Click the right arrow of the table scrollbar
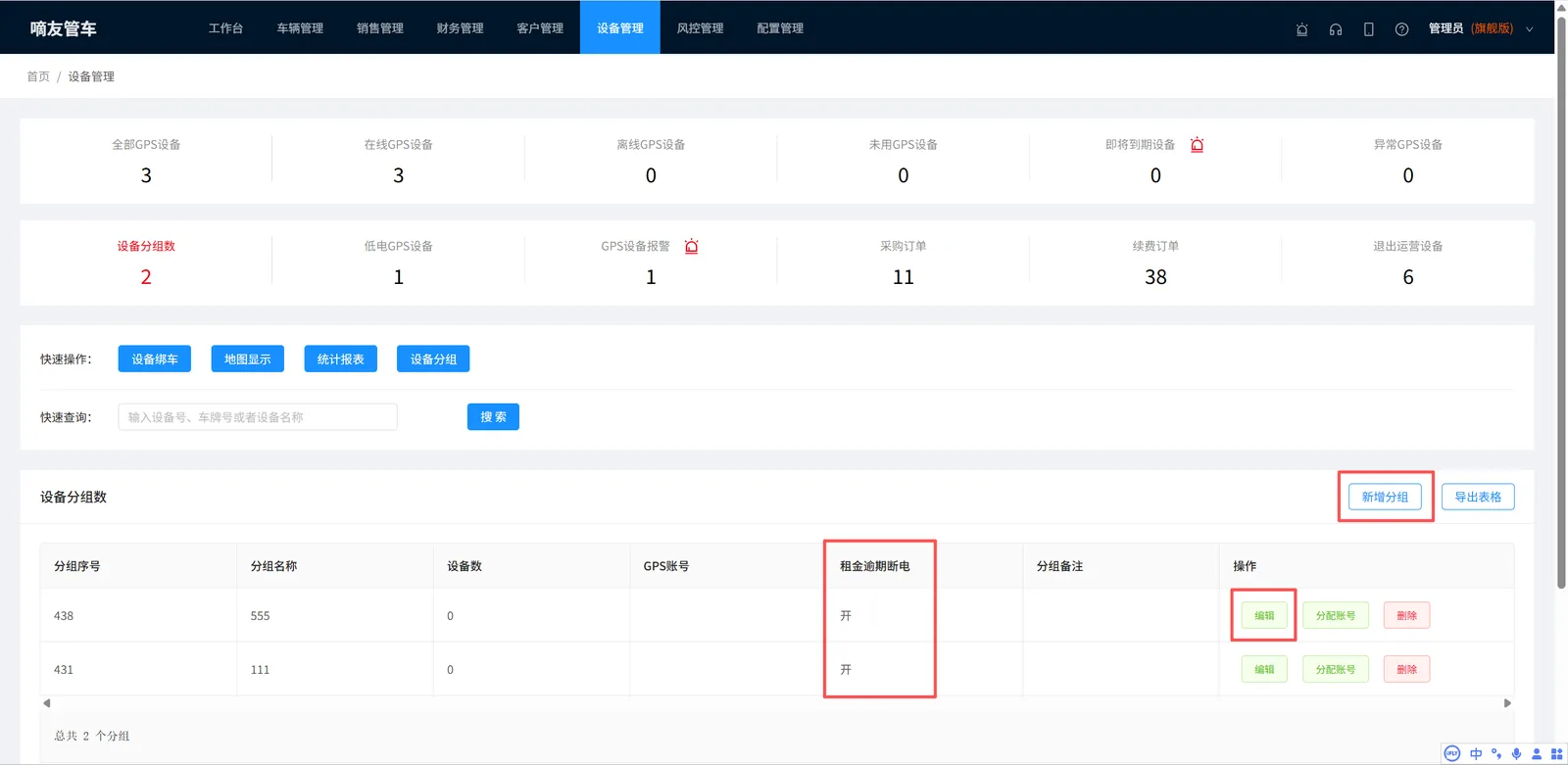1568x765 pixels. (1507, 703)
